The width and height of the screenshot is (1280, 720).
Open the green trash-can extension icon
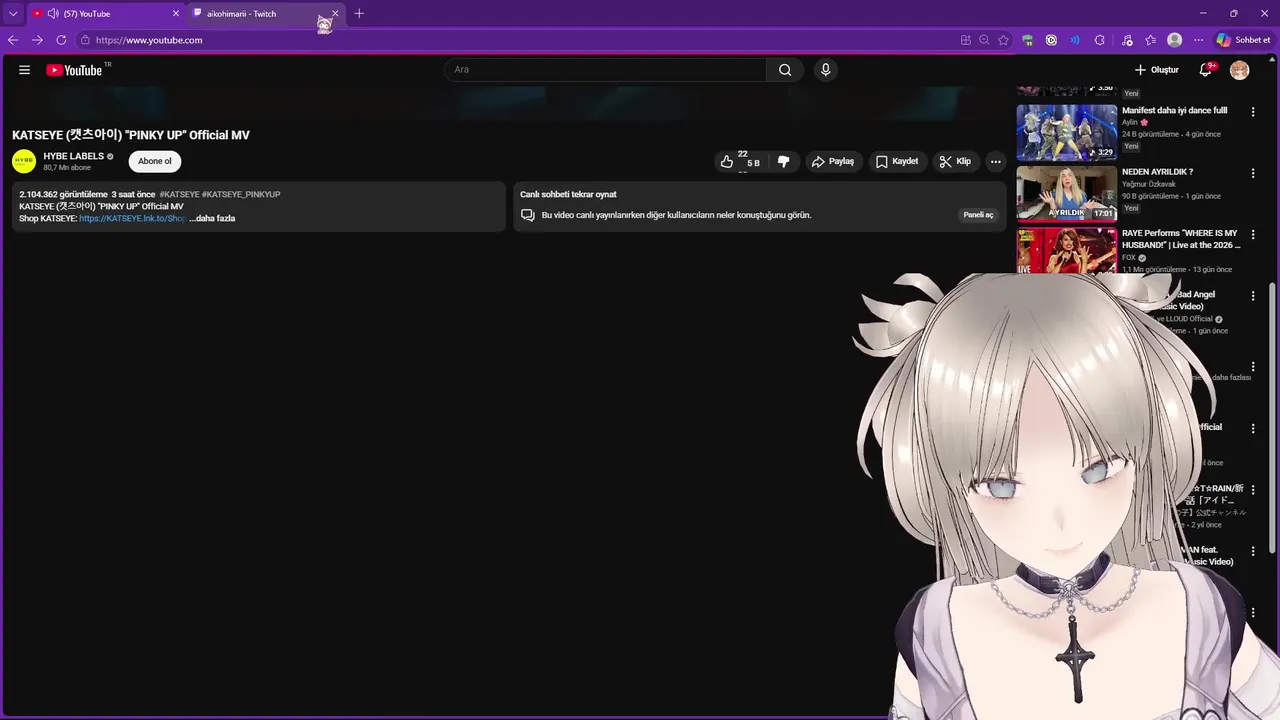pyautogui.click(x=1027, y=40)
